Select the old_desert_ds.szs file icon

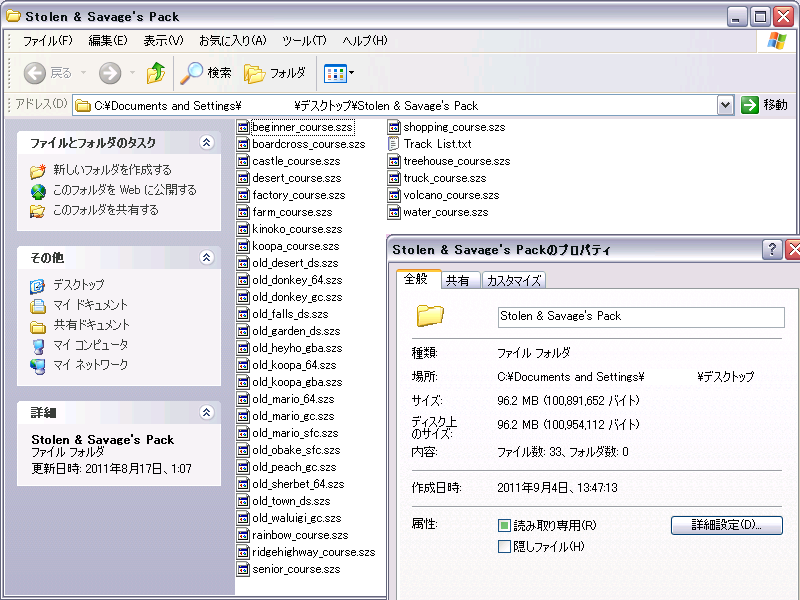(x=243, y=263)
